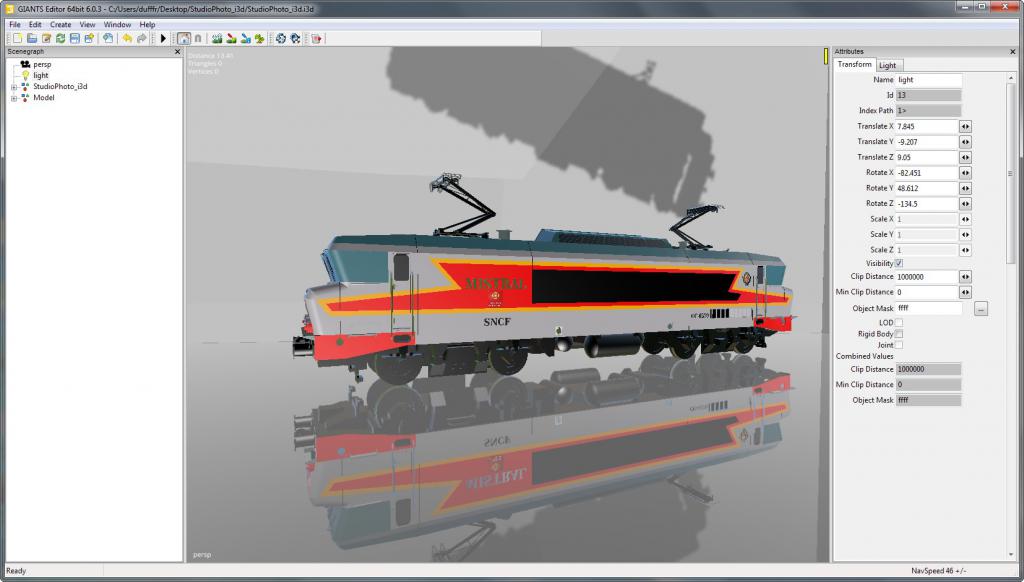Switch to the Transform tab
1024x582 pixels.
point(854,64)
